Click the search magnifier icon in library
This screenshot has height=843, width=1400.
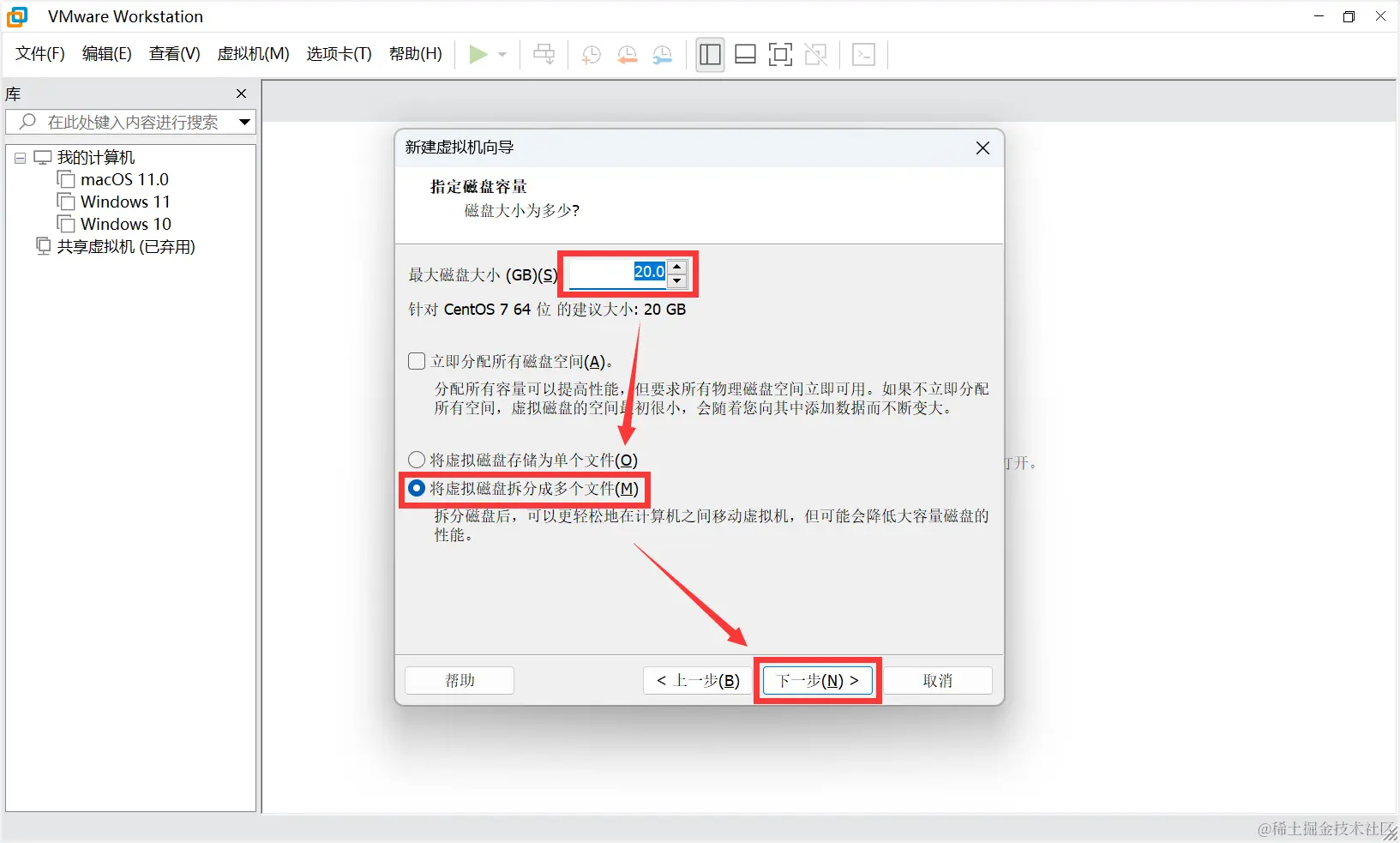coord(27,122)
